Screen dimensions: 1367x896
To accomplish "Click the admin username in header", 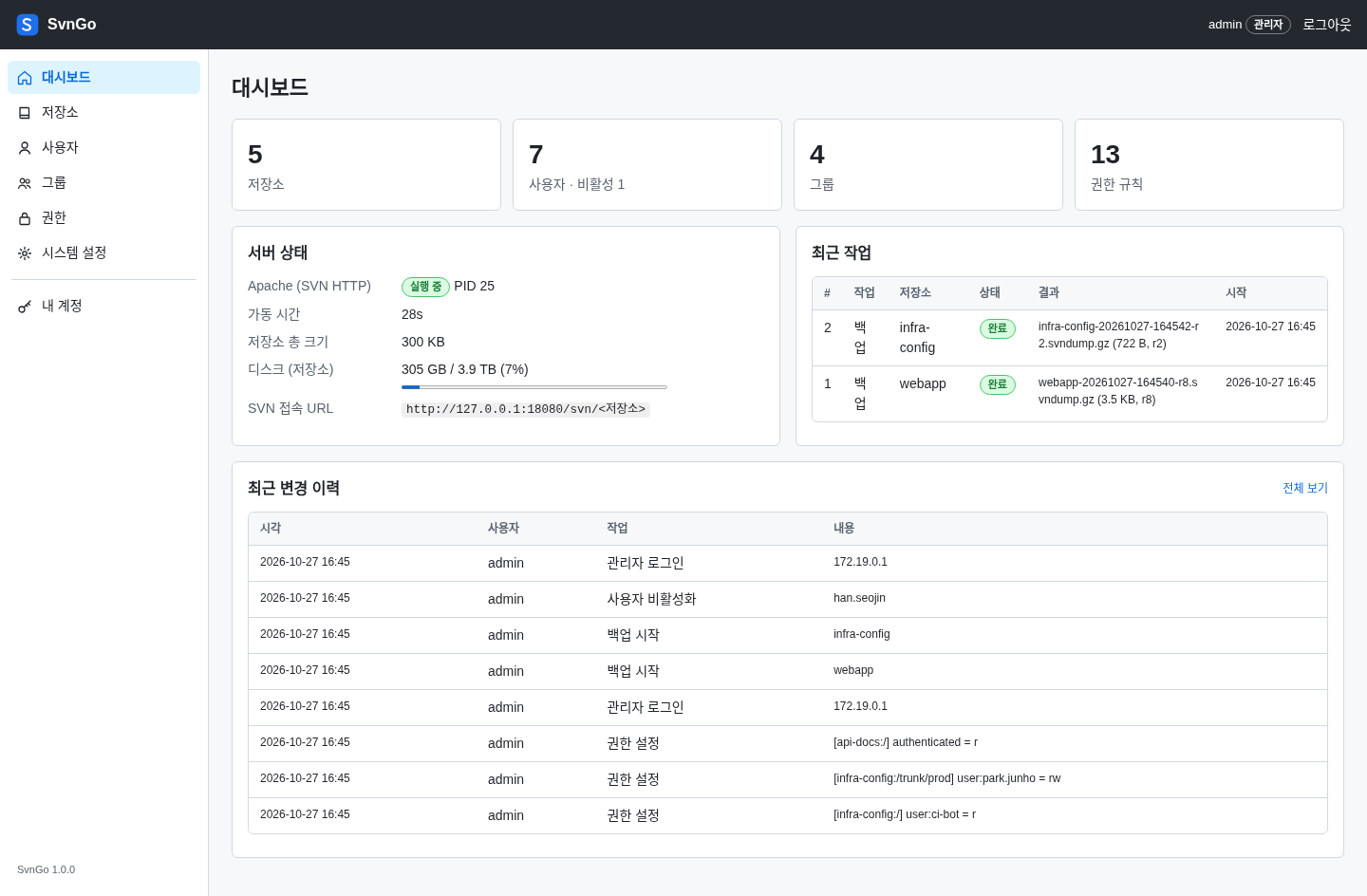I will pos(1225,25).
